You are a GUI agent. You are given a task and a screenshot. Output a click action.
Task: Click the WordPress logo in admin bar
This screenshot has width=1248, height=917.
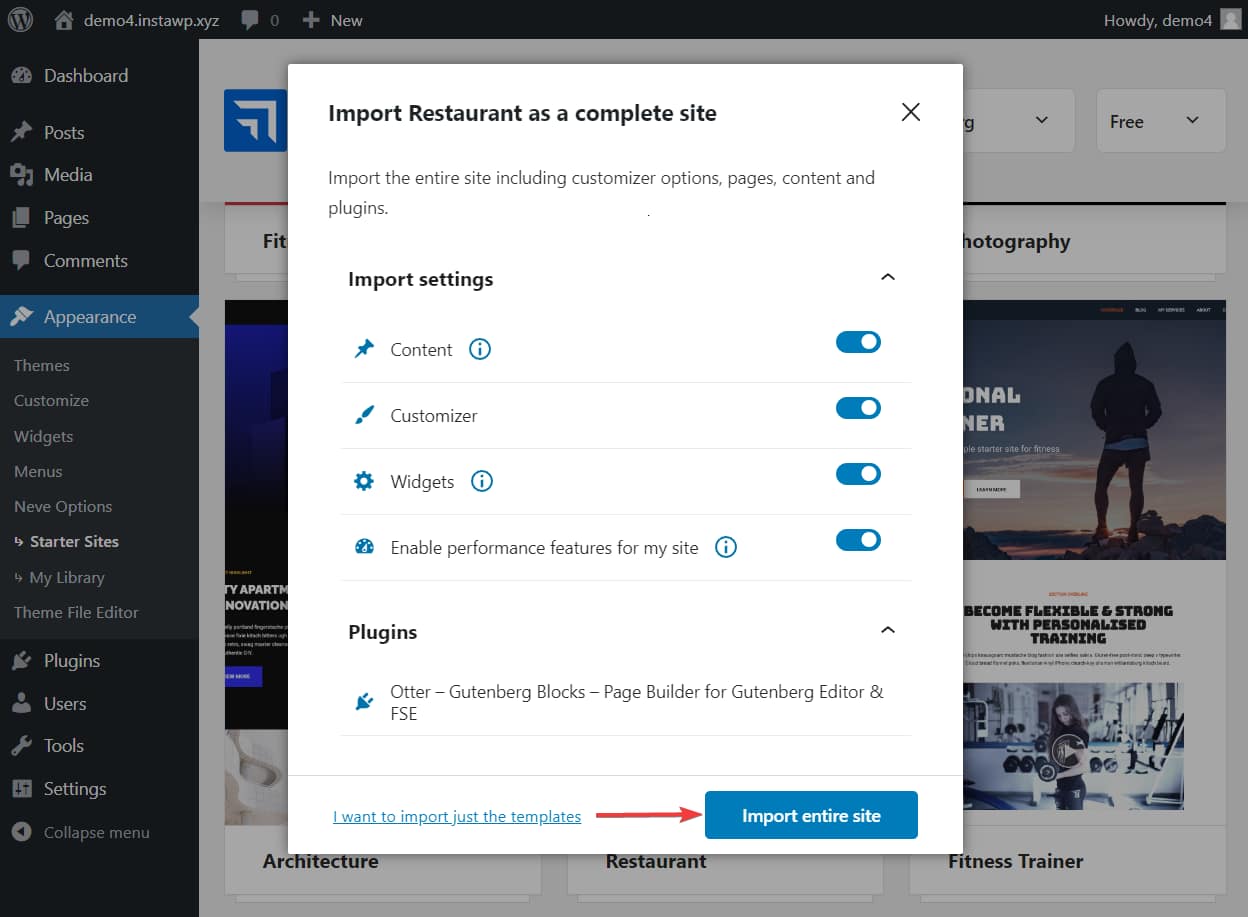coord(21,20)
